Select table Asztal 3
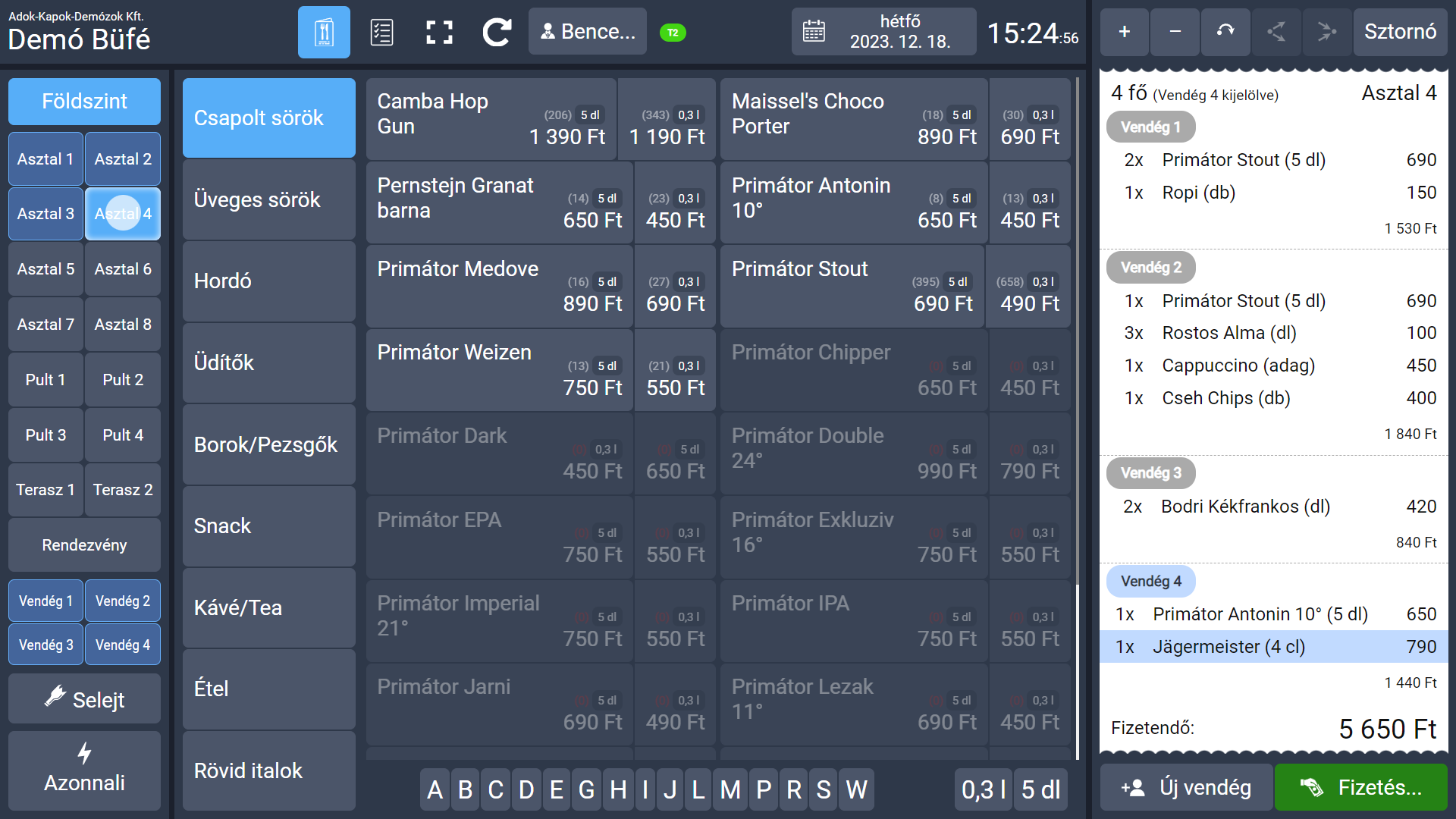Screen dimensions: 1456x819 click(45, 214)
